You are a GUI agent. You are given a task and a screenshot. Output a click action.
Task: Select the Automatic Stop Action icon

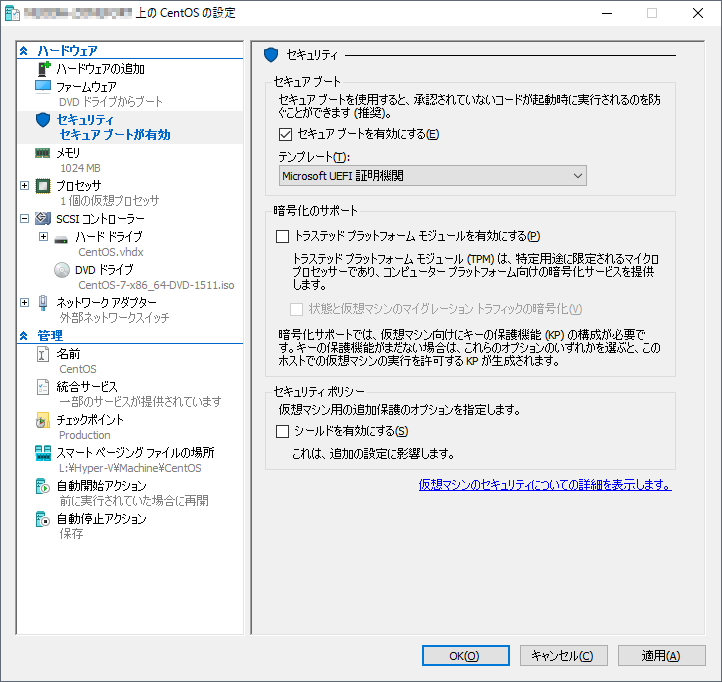tap(43, 519)
